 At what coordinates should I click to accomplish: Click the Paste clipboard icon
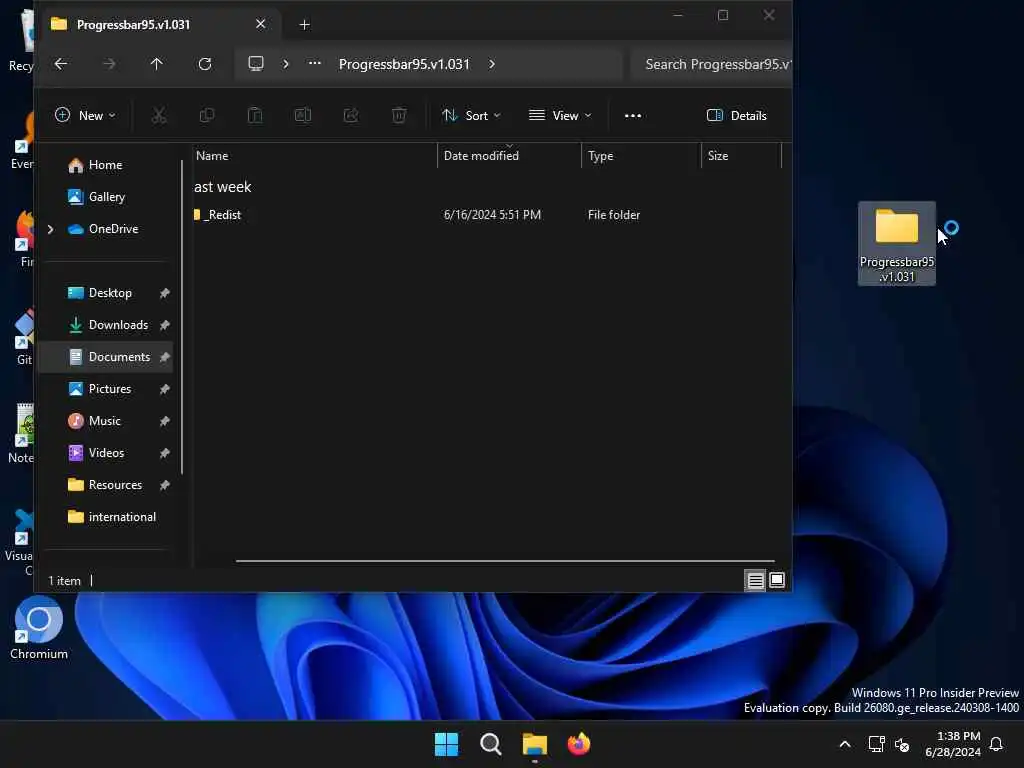(255, 116)
